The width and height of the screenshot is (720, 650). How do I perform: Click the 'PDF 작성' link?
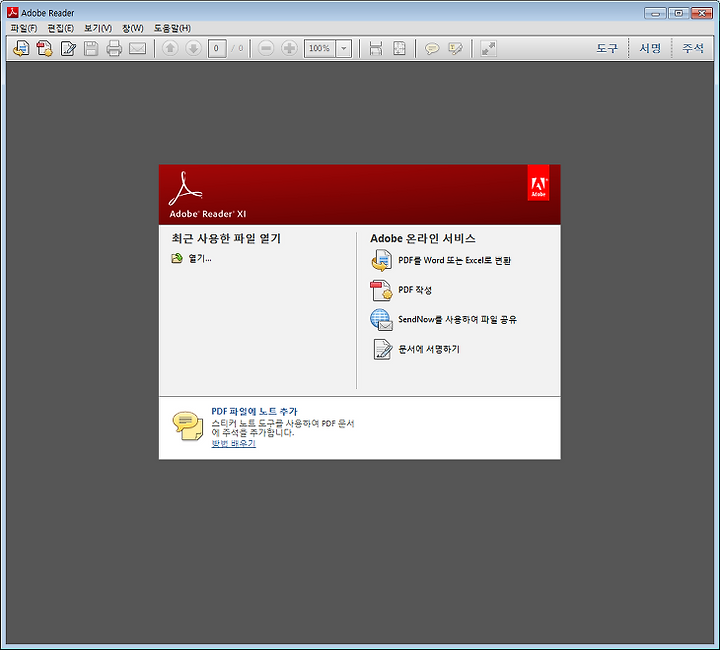415,290
